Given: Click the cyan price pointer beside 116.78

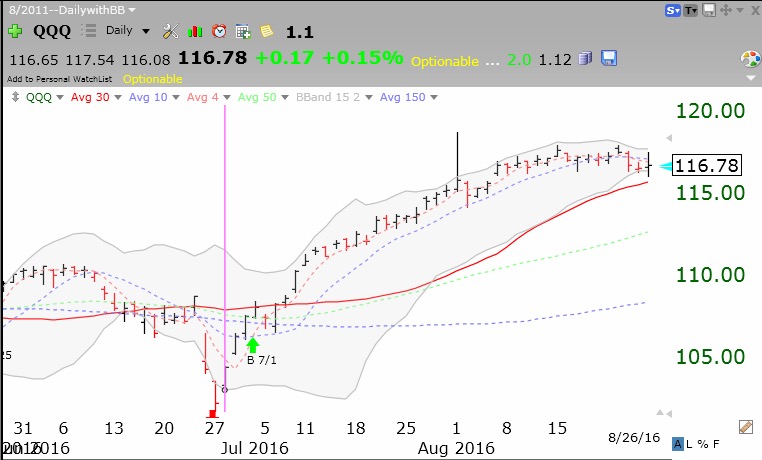Looking at the screenshot, I should click(x=665, y=166).
